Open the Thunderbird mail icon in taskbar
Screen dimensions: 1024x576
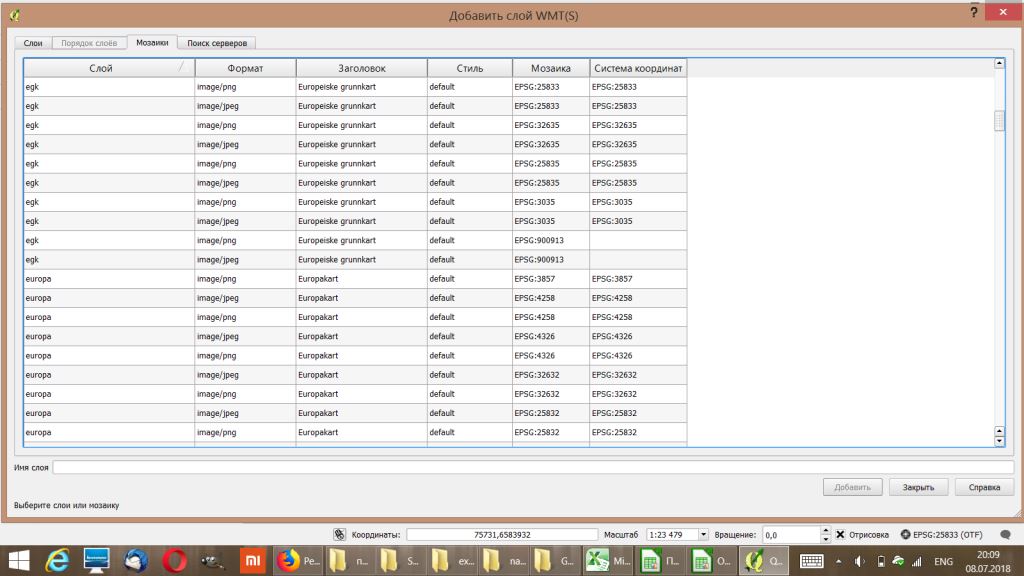[135, 561]
